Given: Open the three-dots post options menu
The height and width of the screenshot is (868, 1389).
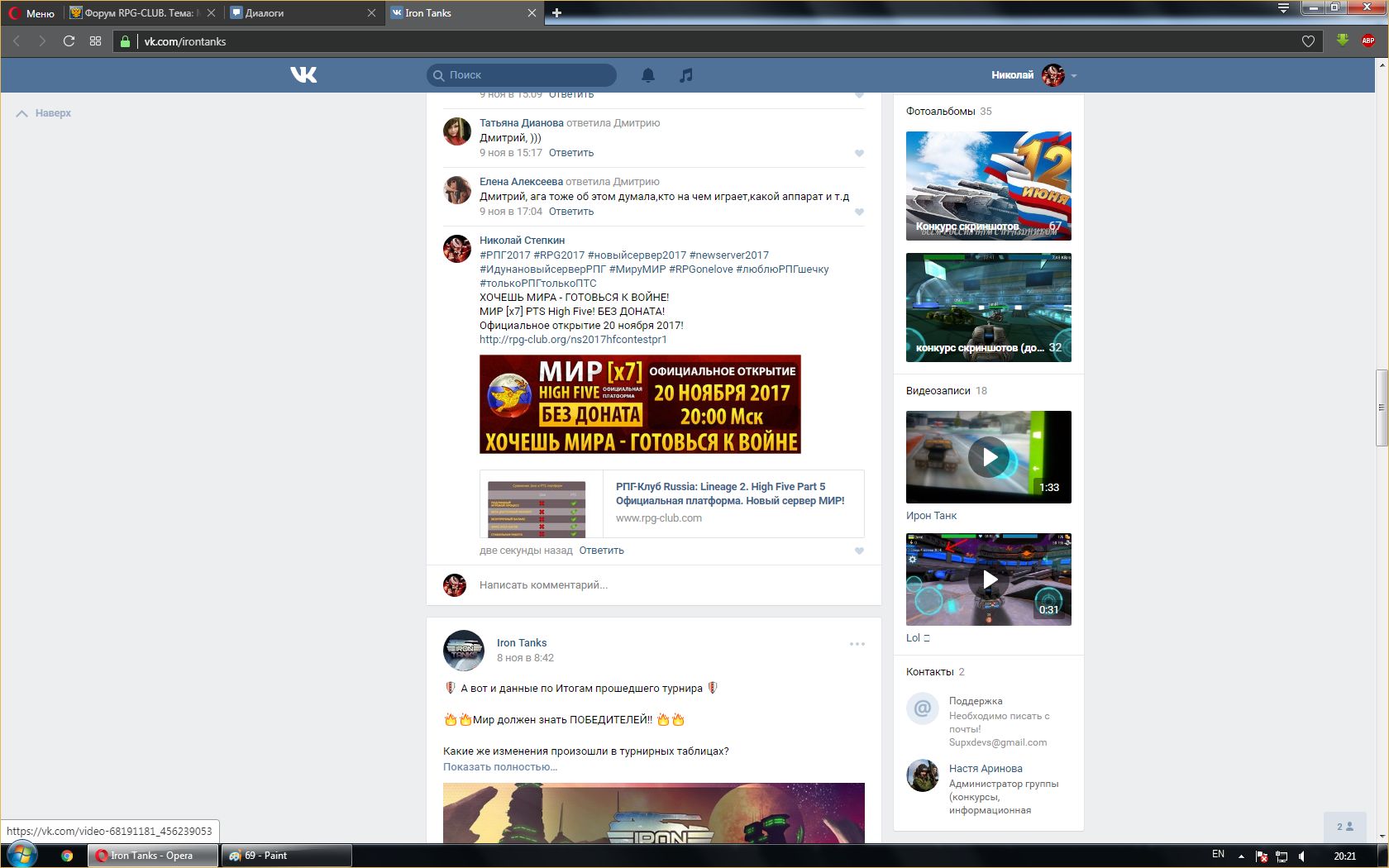Looking at the screenshot, I should (x=857, y=644).
